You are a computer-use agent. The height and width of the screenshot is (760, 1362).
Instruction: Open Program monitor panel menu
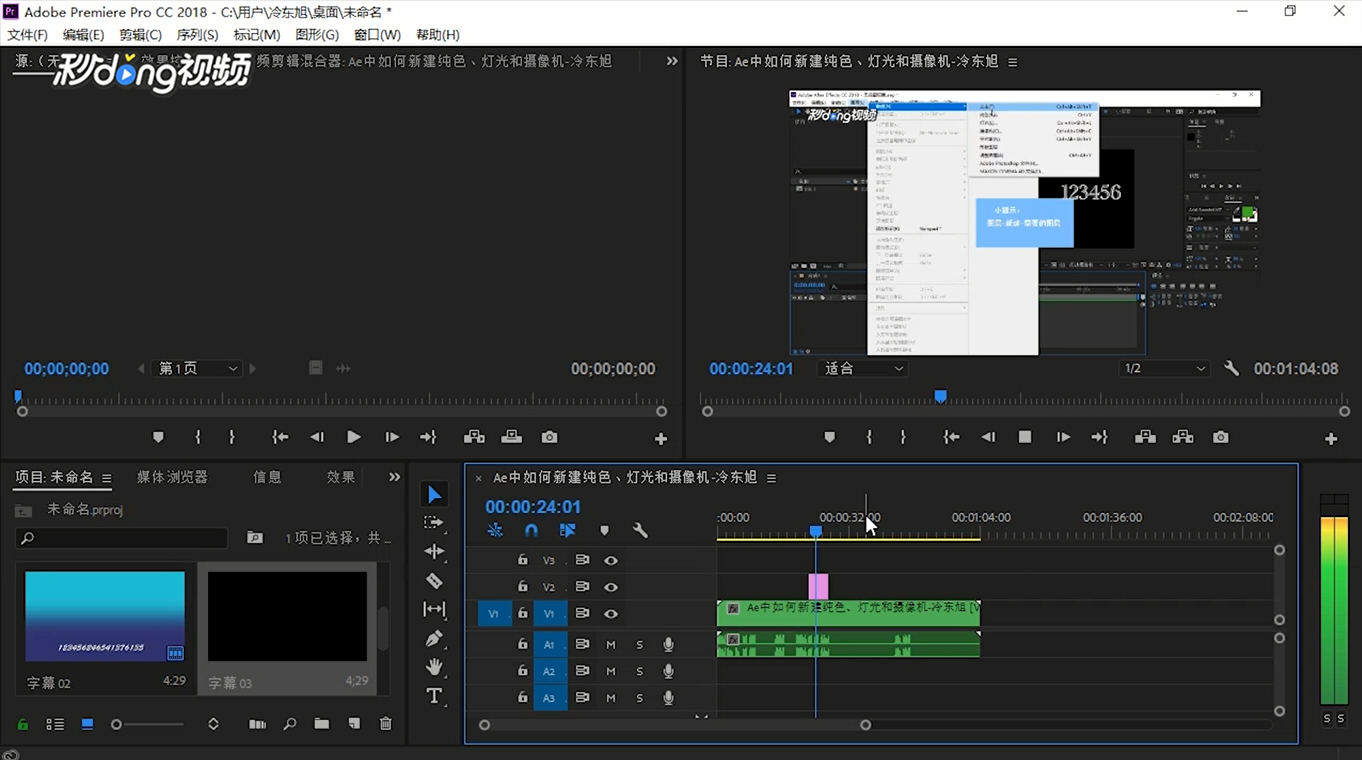[1013, 62]
